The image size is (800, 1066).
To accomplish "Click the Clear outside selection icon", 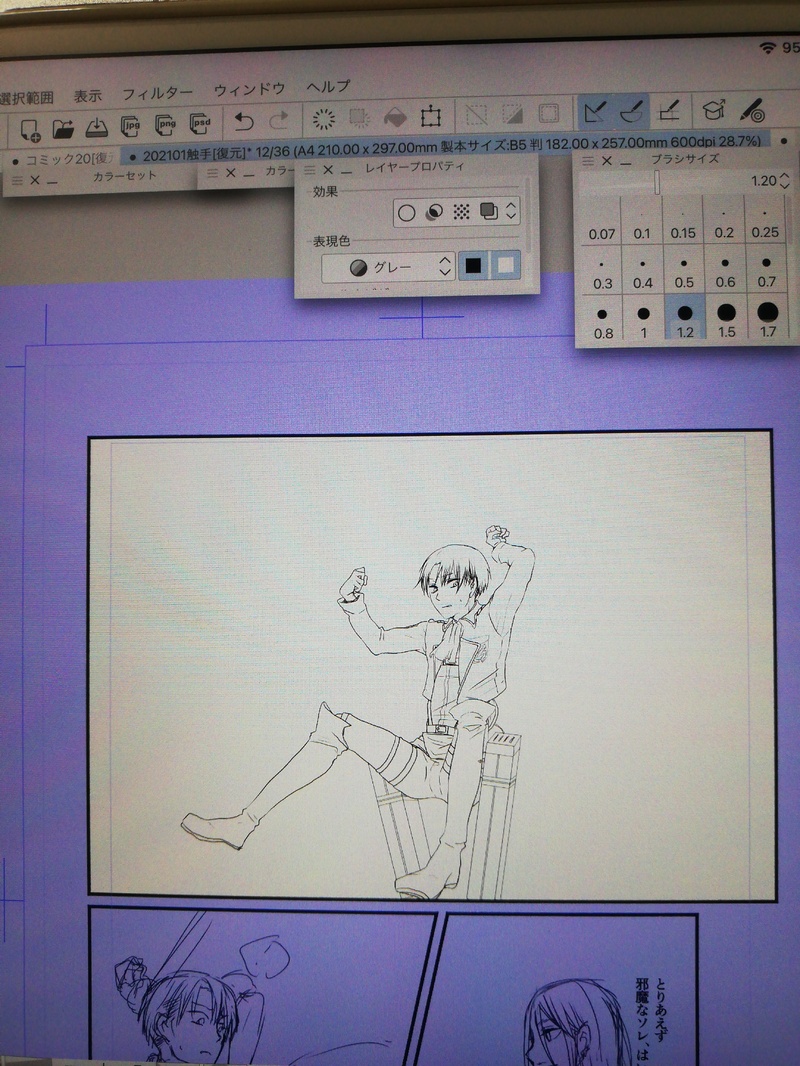I will click(360, 118).
